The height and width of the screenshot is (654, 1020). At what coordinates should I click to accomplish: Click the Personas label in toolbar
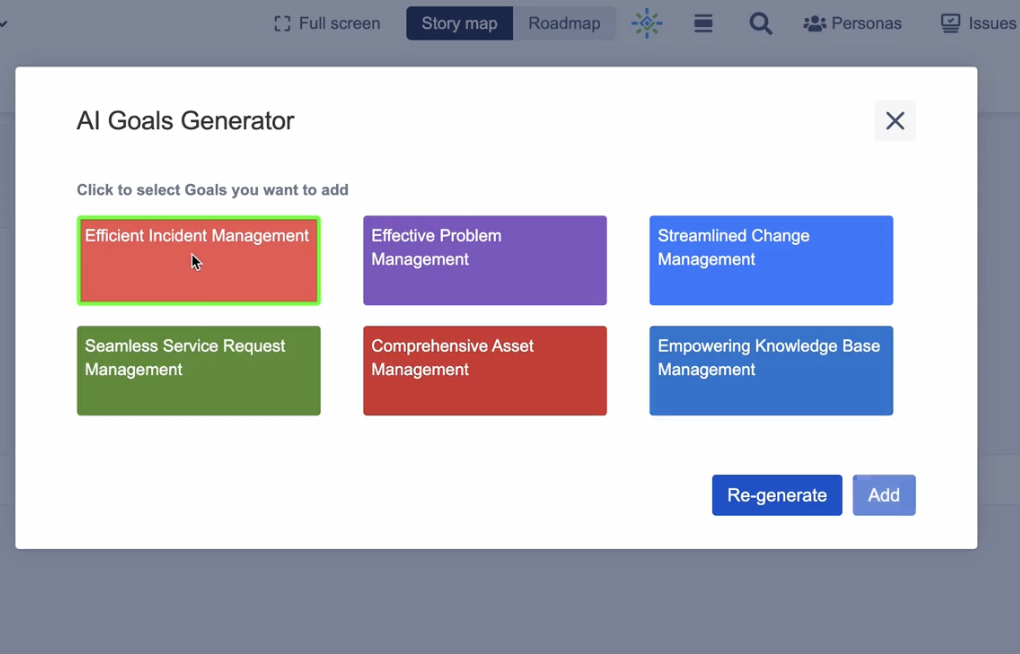tap(865, 23)
